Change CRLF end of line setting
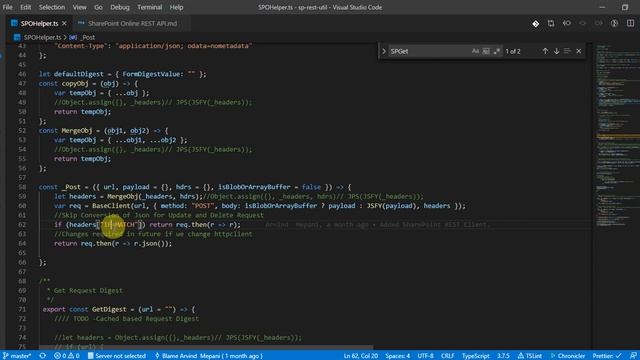640x360 pixels. [448, 356]
